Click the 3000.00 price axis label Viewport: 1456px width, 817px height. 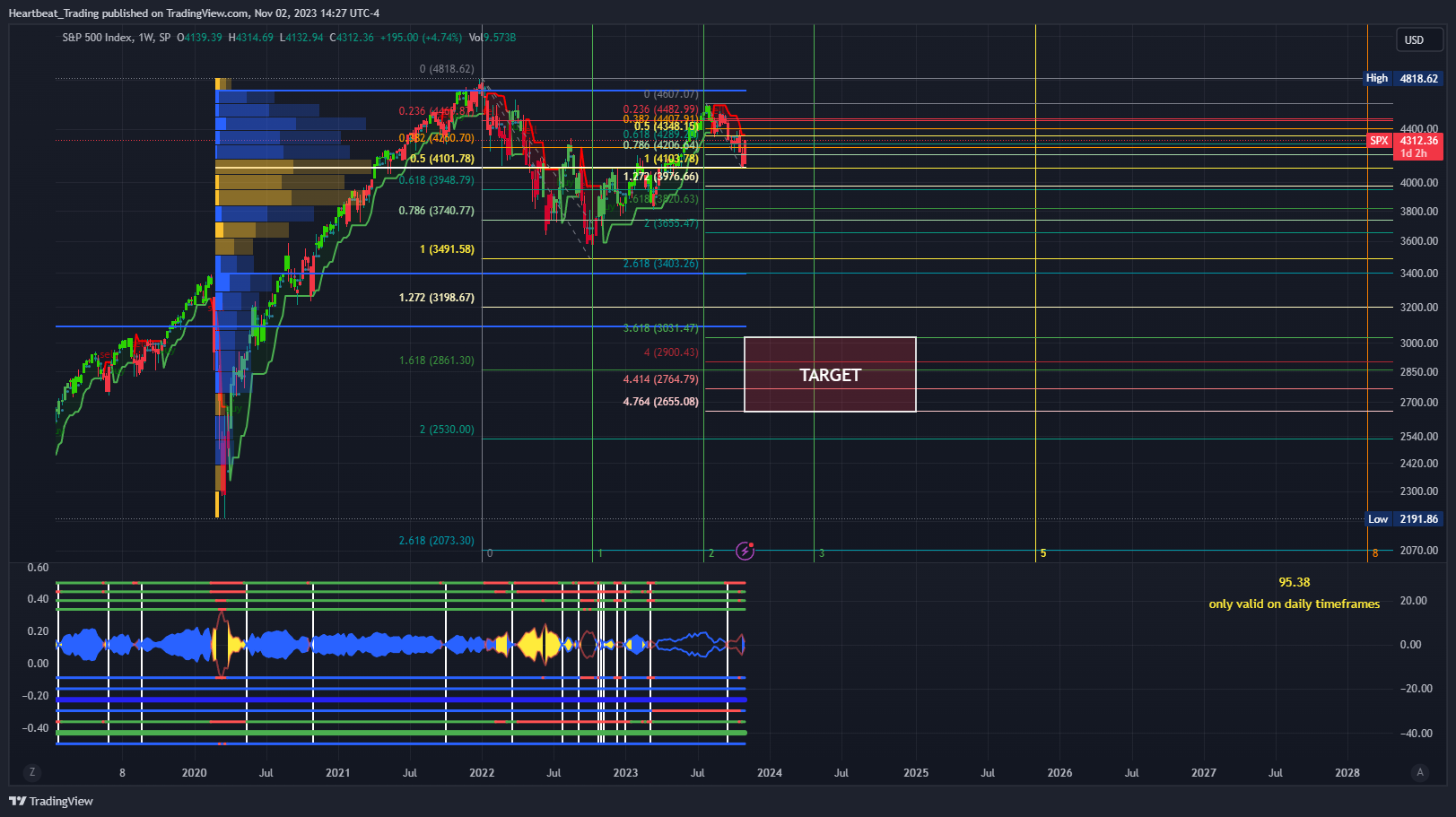1419,343
